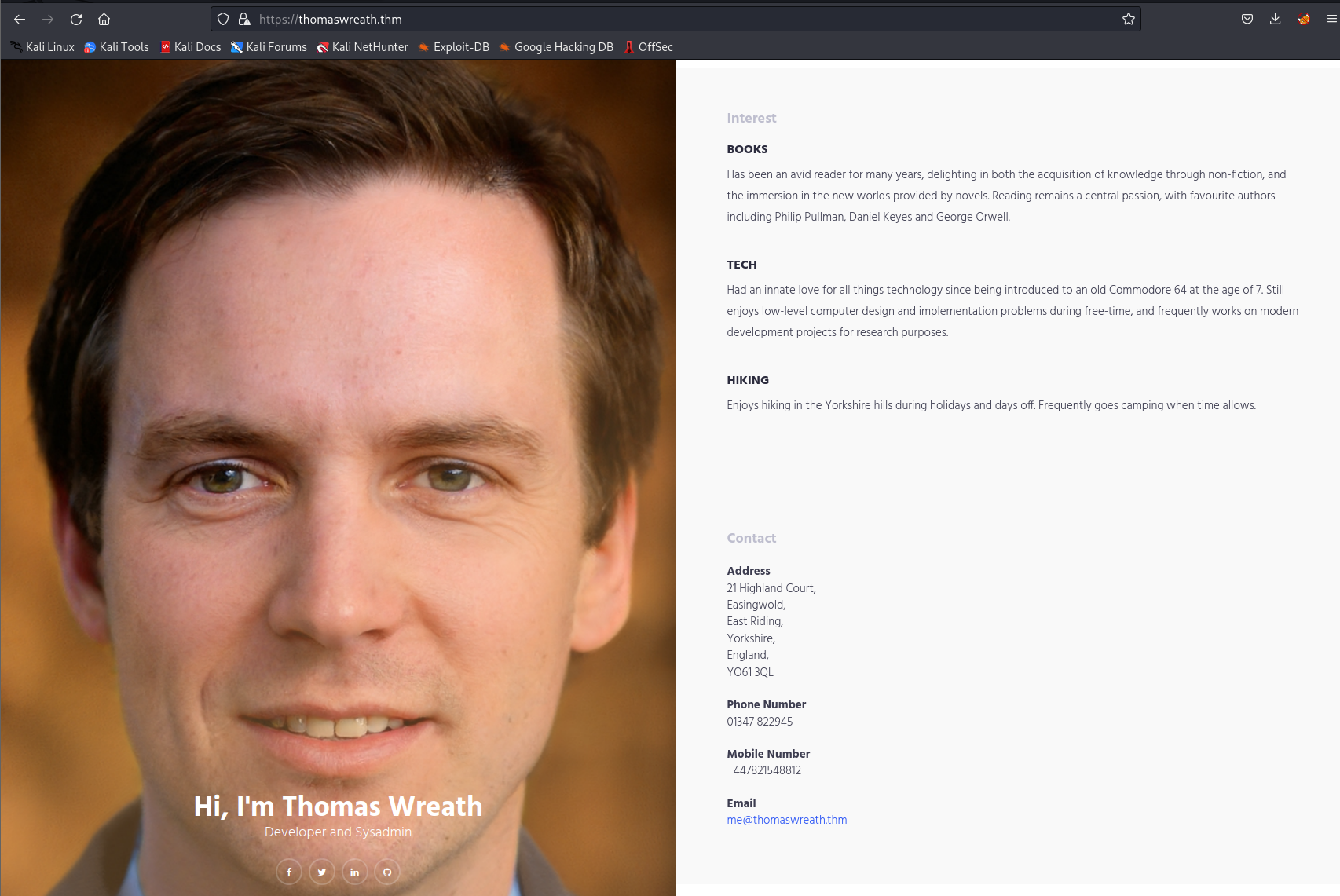
Task: Open the OffSec bookmark
Action: (648, 47)
